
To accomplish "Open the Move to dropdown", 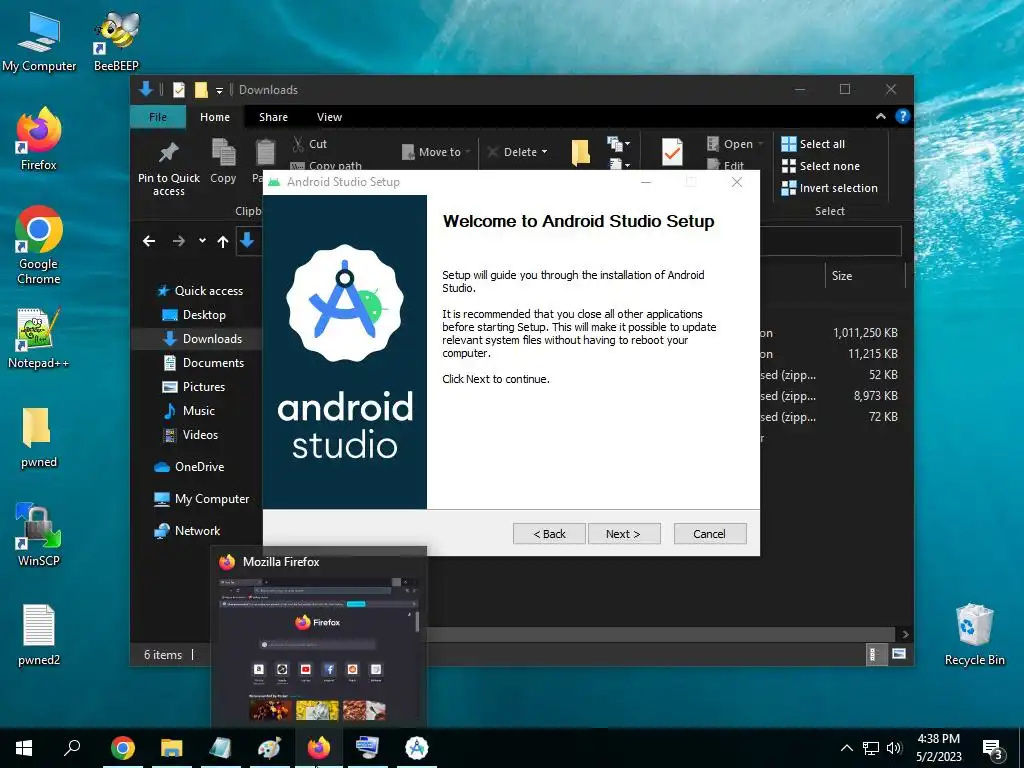I will tap(436, 152).
